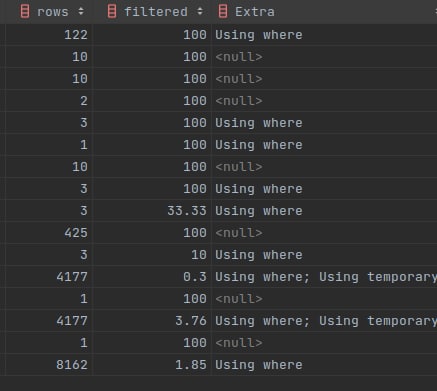Select the rows cell with value 122
Screen dimensions: 437x391
click(49, 35)
